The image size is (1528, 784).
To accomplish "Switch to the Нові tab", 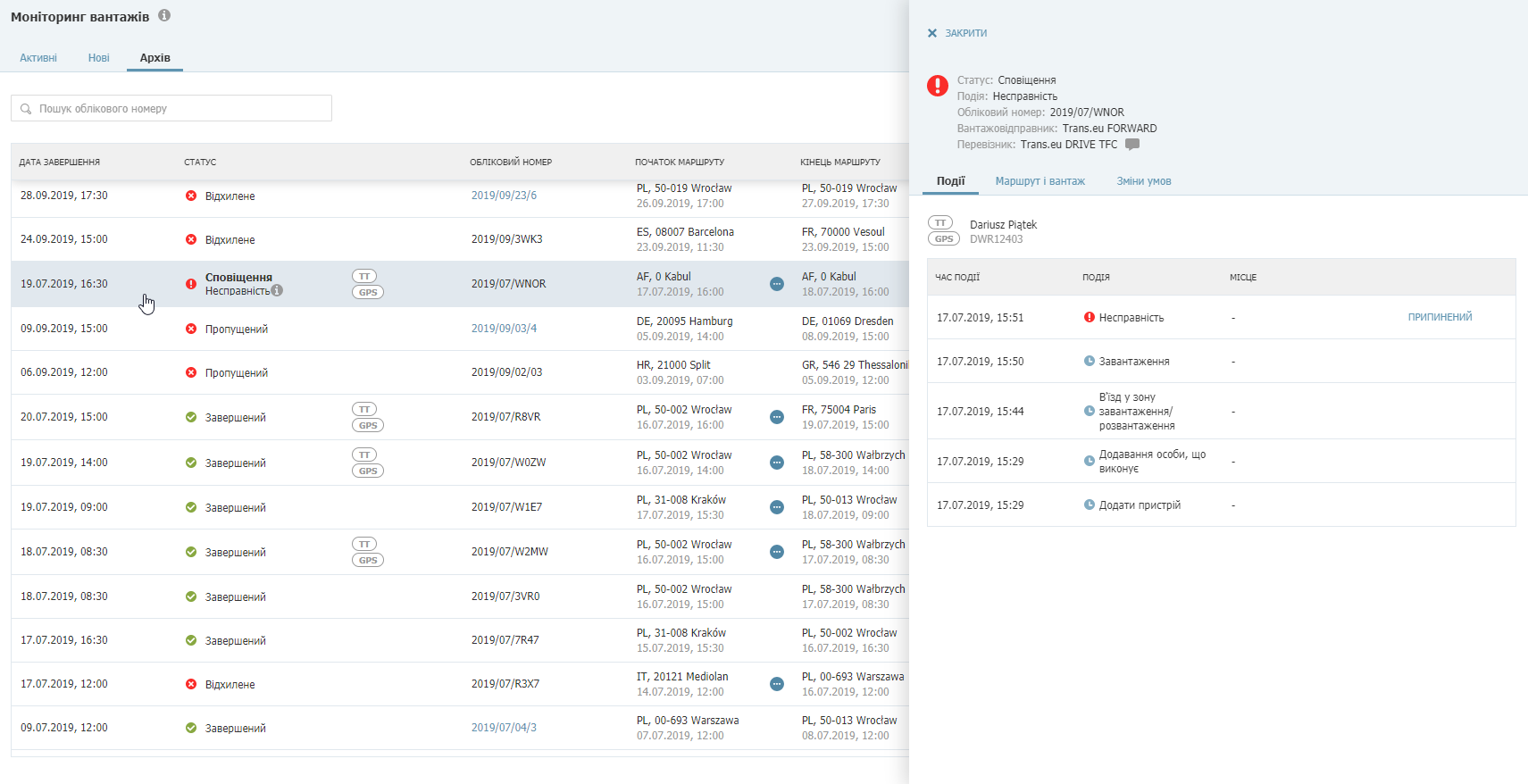I will pos(99,58).
